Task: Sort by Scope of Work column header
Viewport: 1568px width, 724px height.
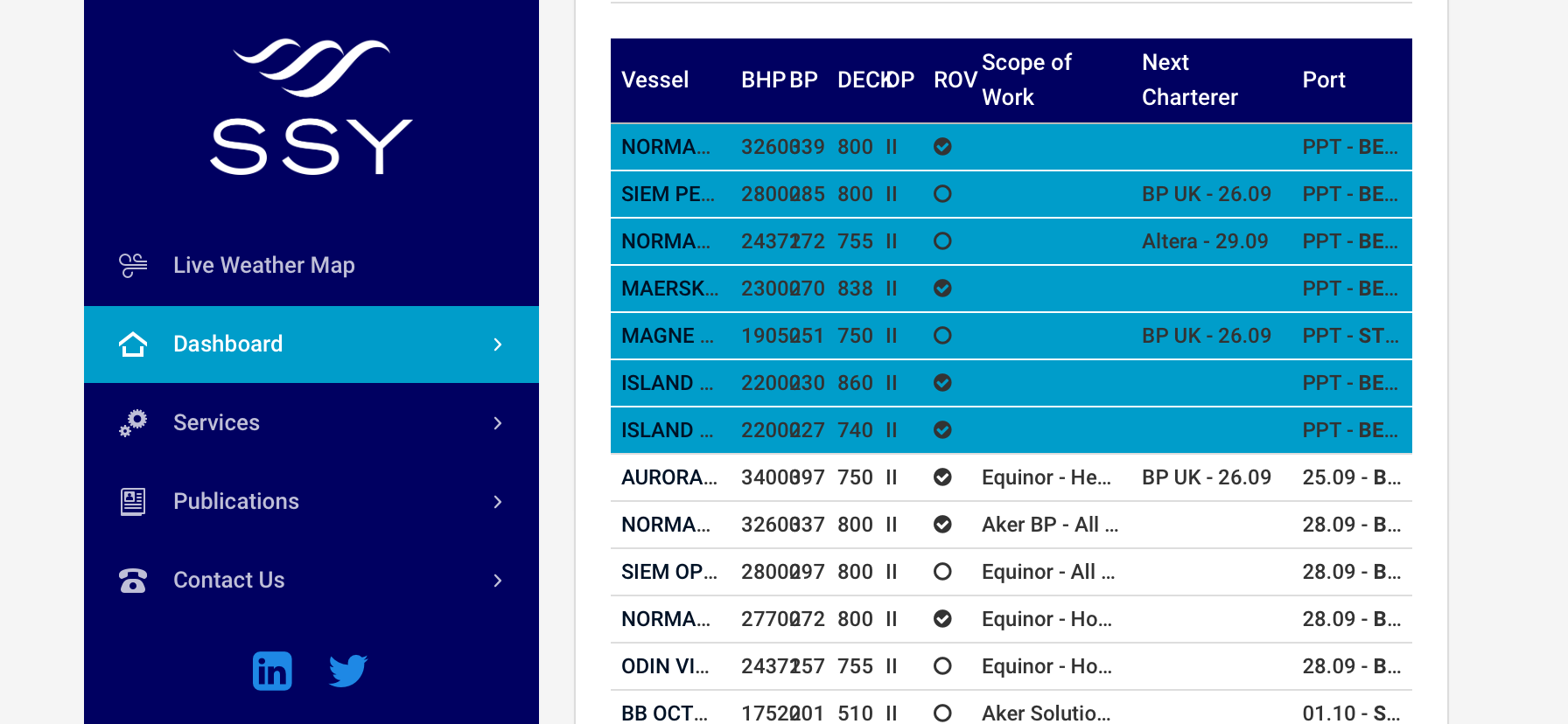Action: pos(1026,80)
